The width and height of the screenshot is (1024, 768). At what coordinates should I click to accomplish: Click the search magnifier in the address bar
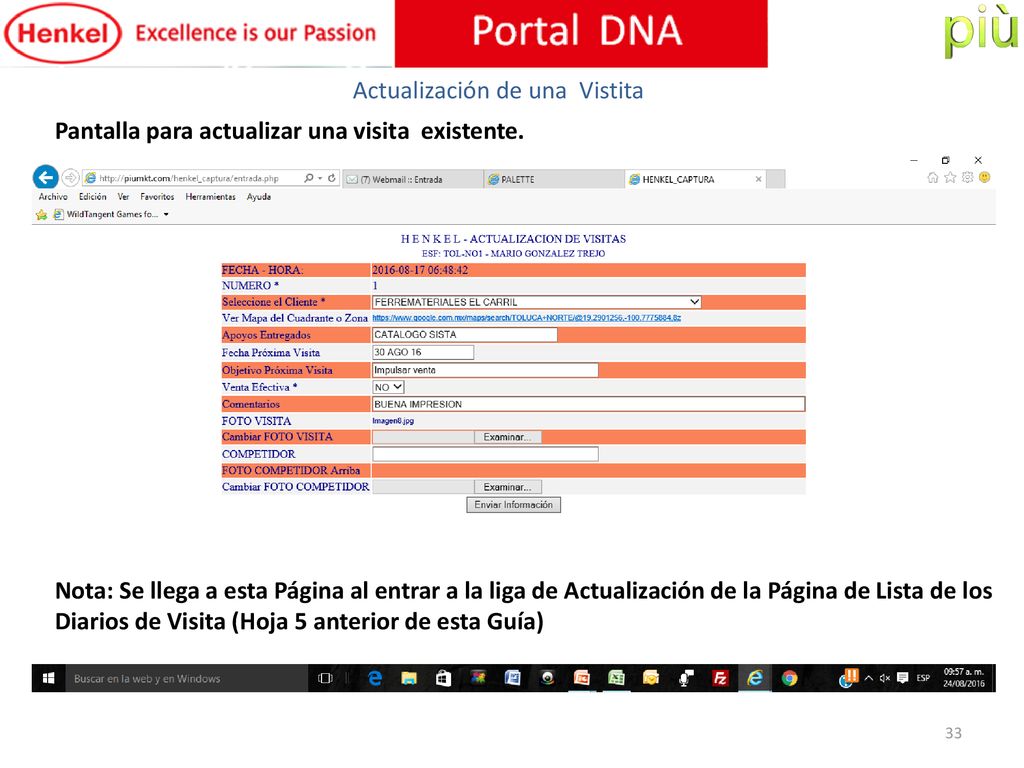[308, 178]
